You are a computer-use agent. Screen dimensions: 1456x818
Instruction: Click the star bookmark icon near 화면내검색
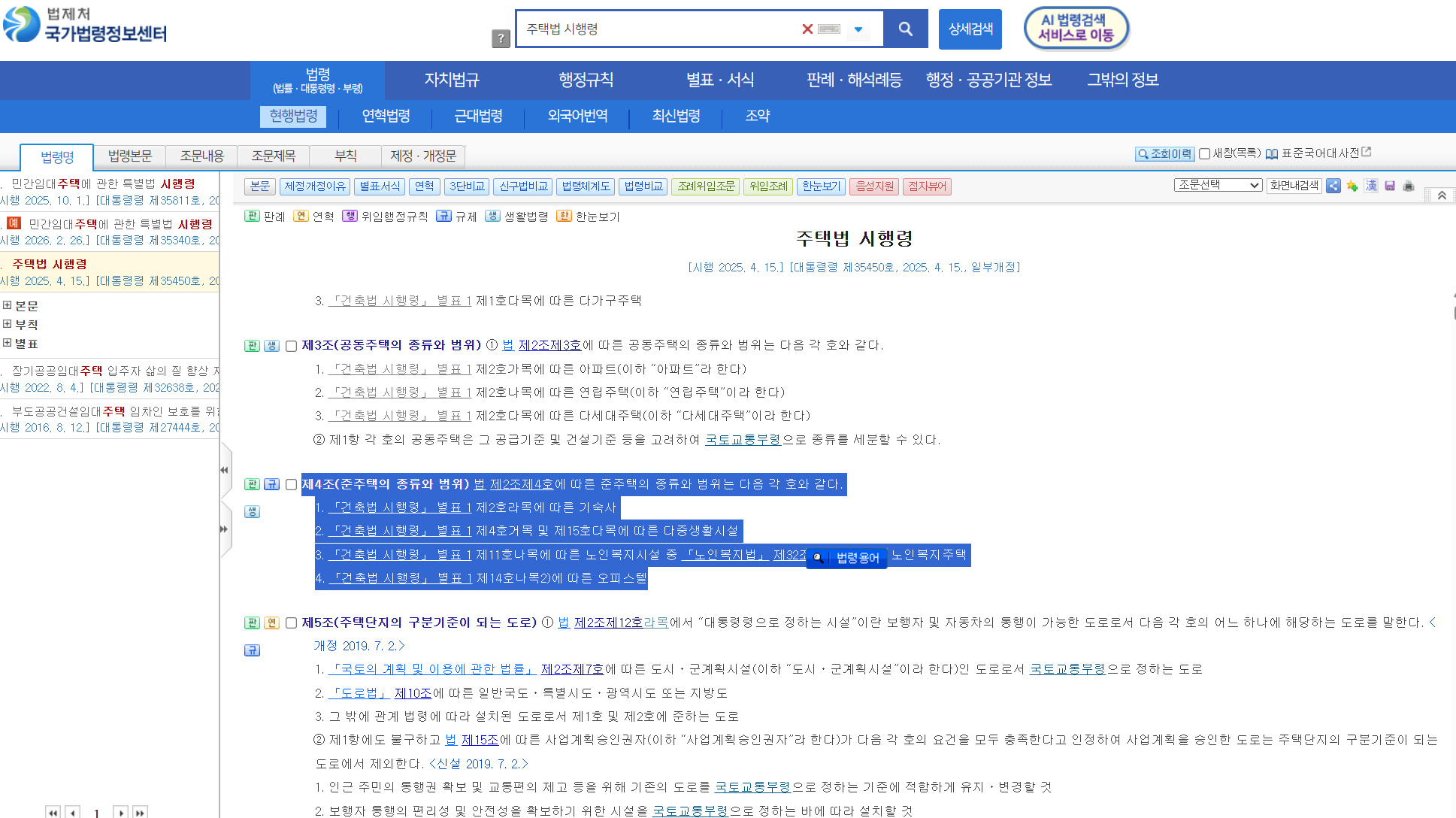[x=1352, y=186]
